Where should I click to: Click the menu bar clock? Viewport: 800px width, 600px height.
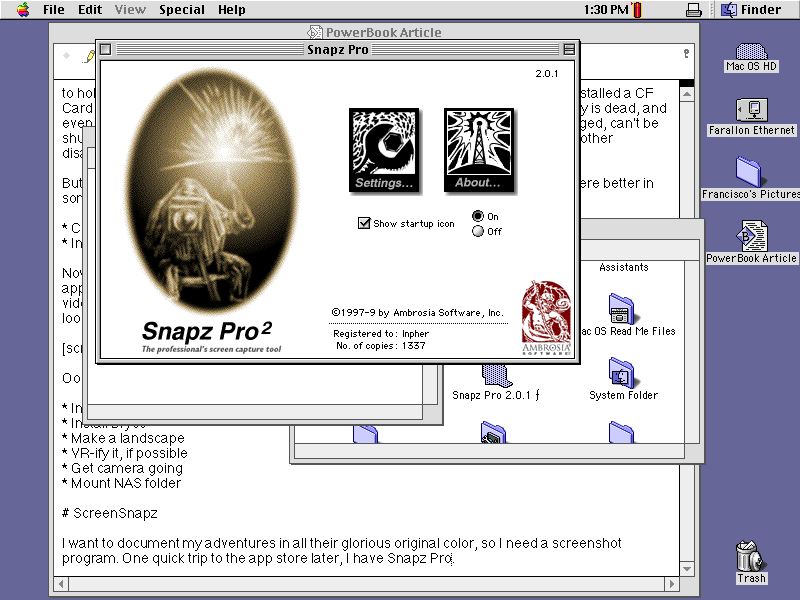point(605,10)
